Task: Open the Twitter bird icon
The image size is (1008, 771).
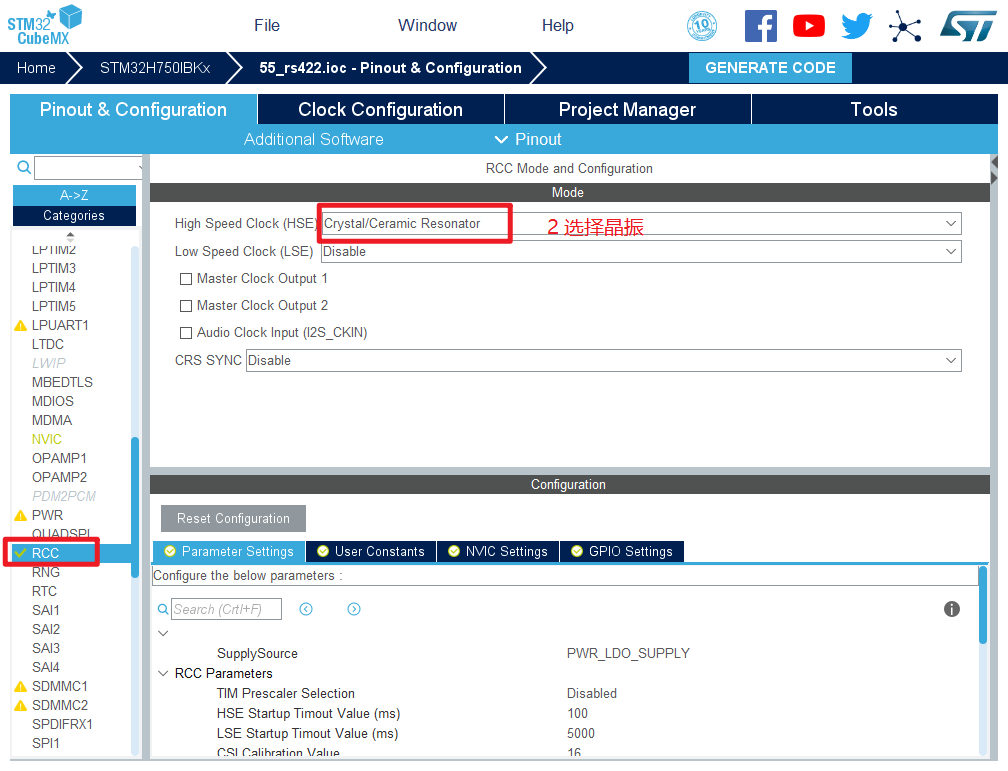Action: (856, 26)
